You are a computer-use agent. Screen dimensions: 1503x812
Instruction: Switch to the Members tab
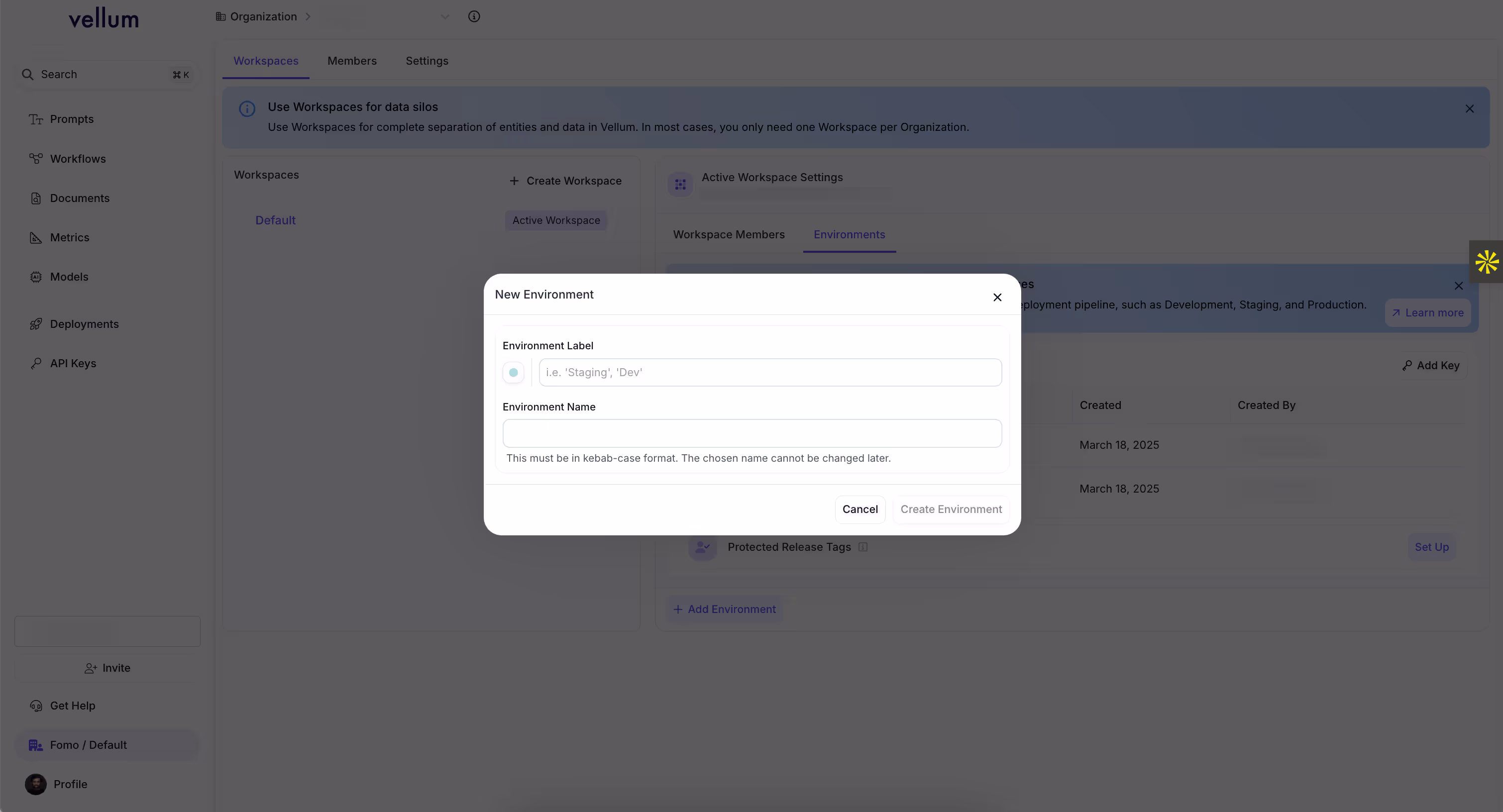352,61
